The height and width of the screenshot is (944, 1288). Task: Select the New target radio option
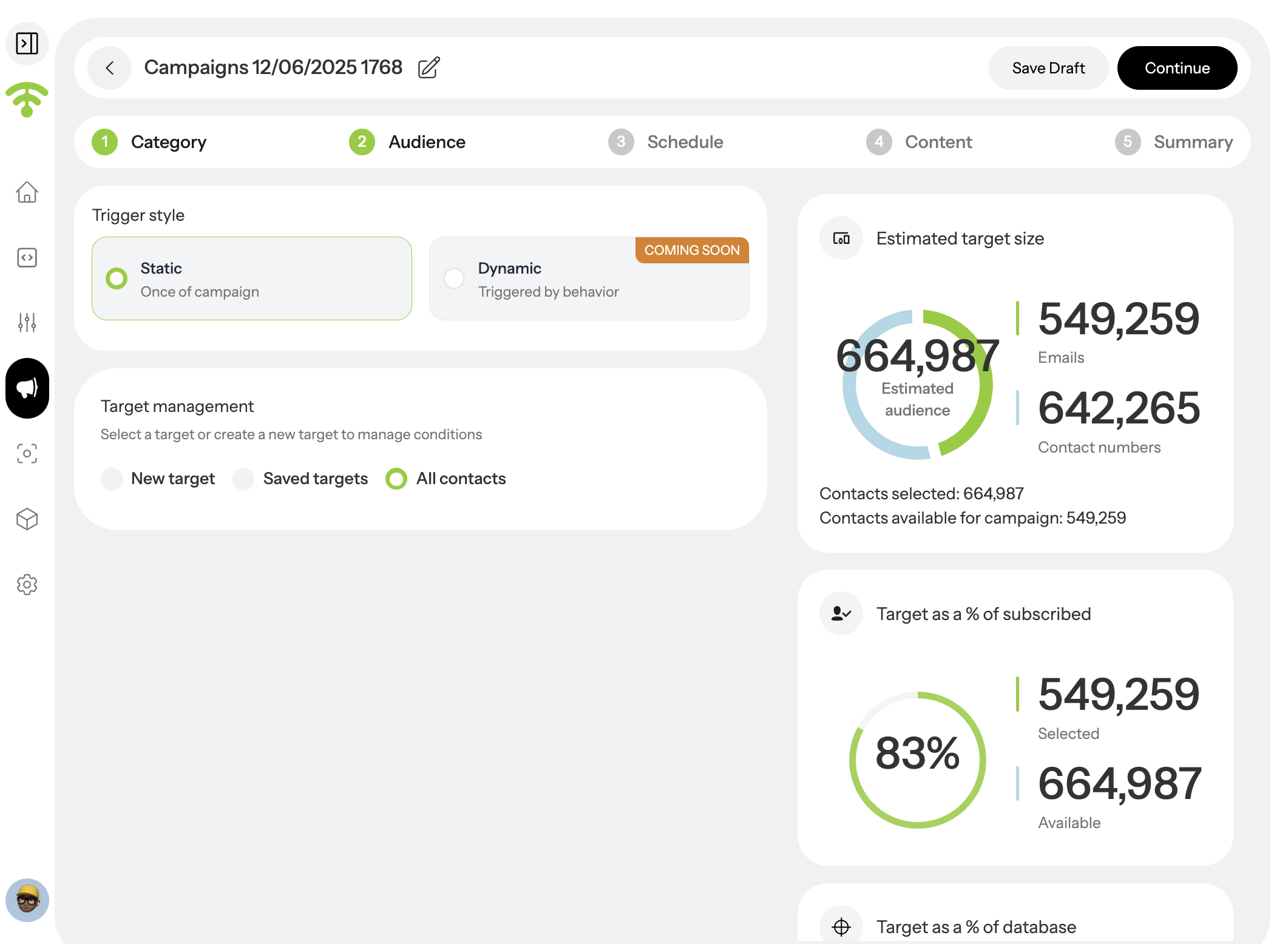point(158,479)
